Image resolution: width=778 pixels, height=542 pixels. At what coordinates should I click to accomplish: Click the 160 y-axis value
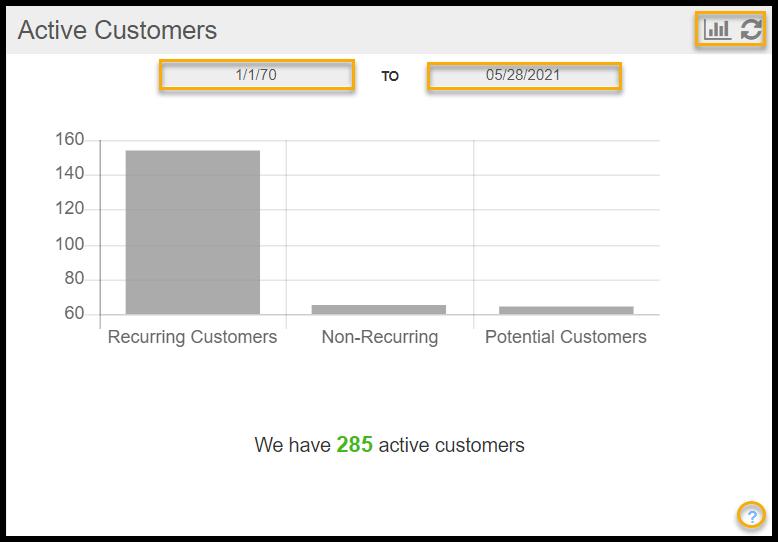[70, 139]
